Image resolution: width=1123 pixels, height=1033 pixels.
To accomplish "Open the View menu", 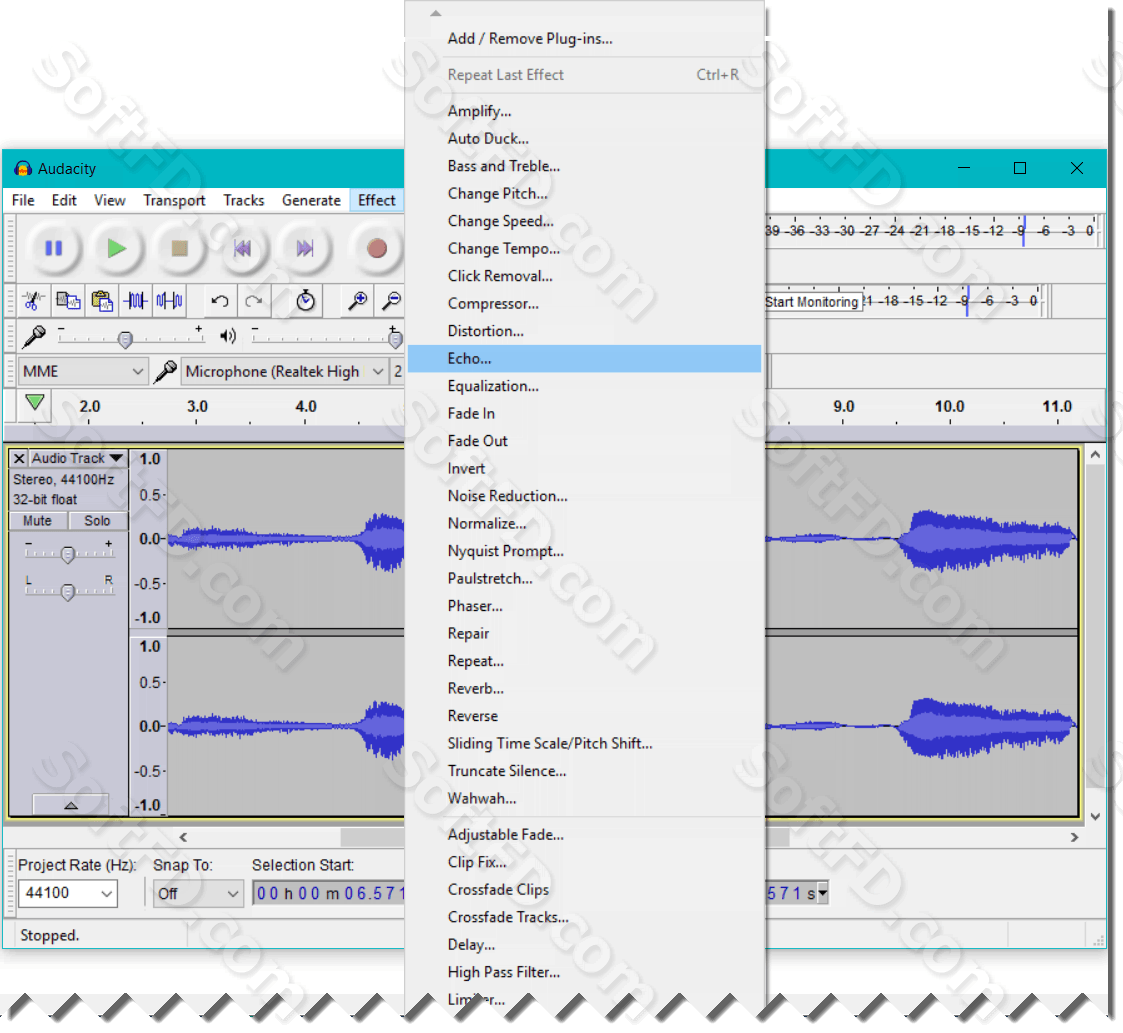I will pos(110,201).
